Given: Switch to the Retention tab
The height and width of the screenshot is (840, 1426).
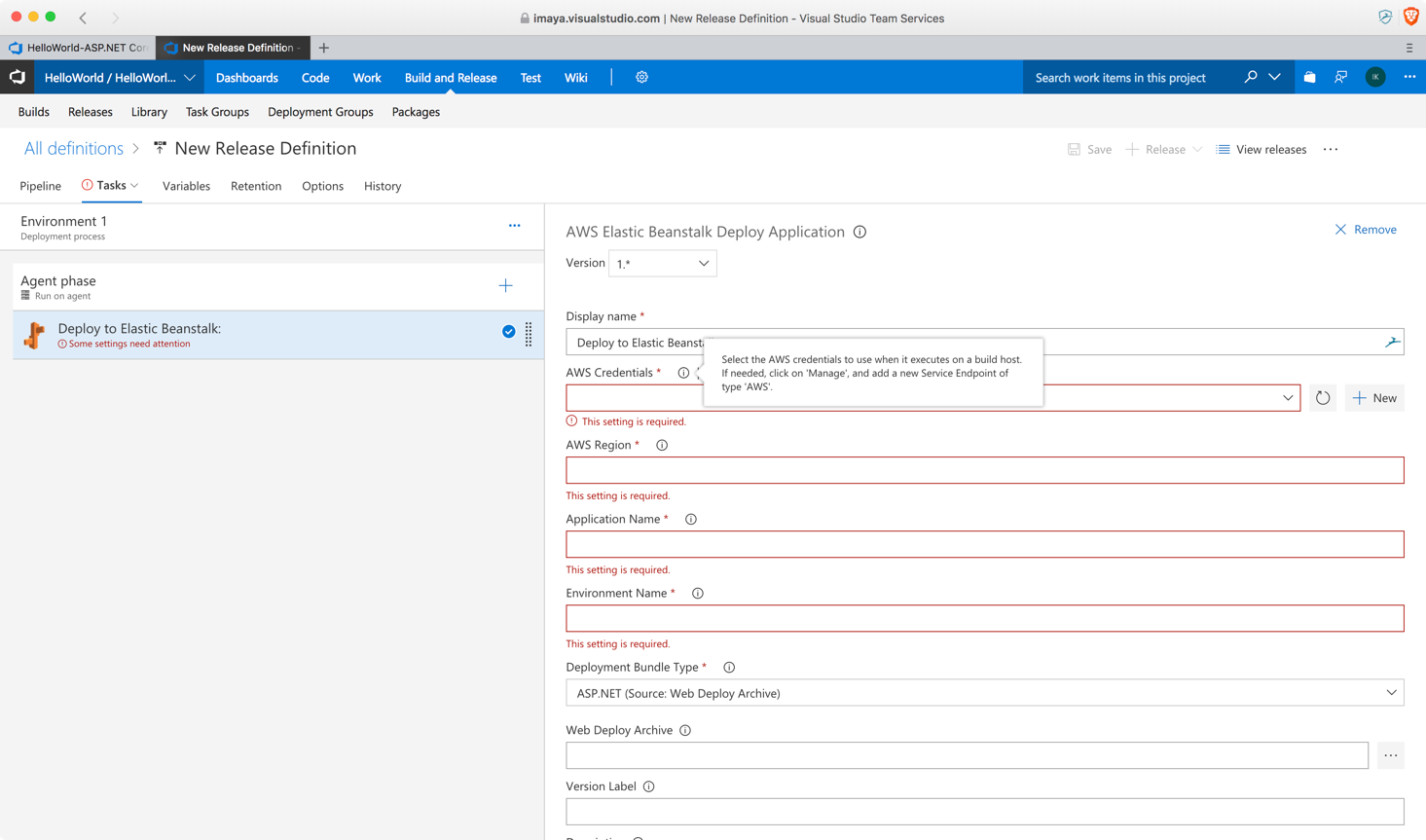Looking at the screenshot, I should click(x=256, y=186).
